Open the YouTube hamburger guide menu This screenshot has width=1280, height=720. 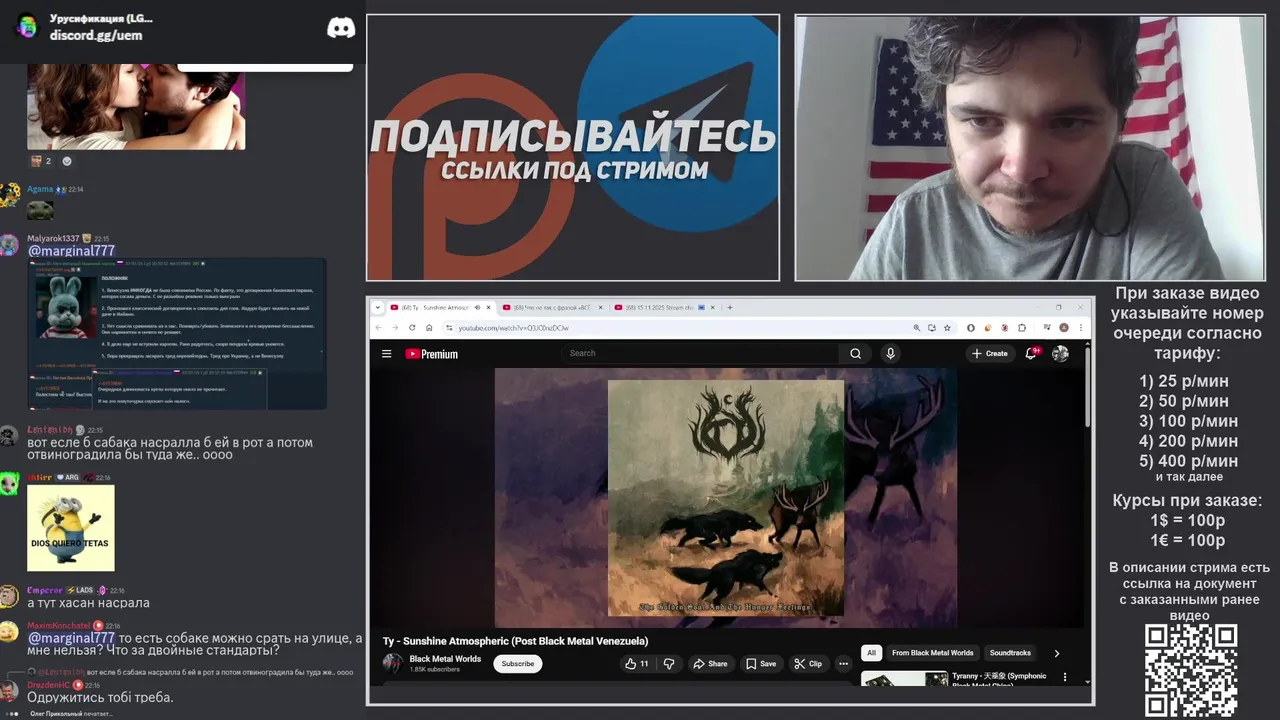coord(387,353)
